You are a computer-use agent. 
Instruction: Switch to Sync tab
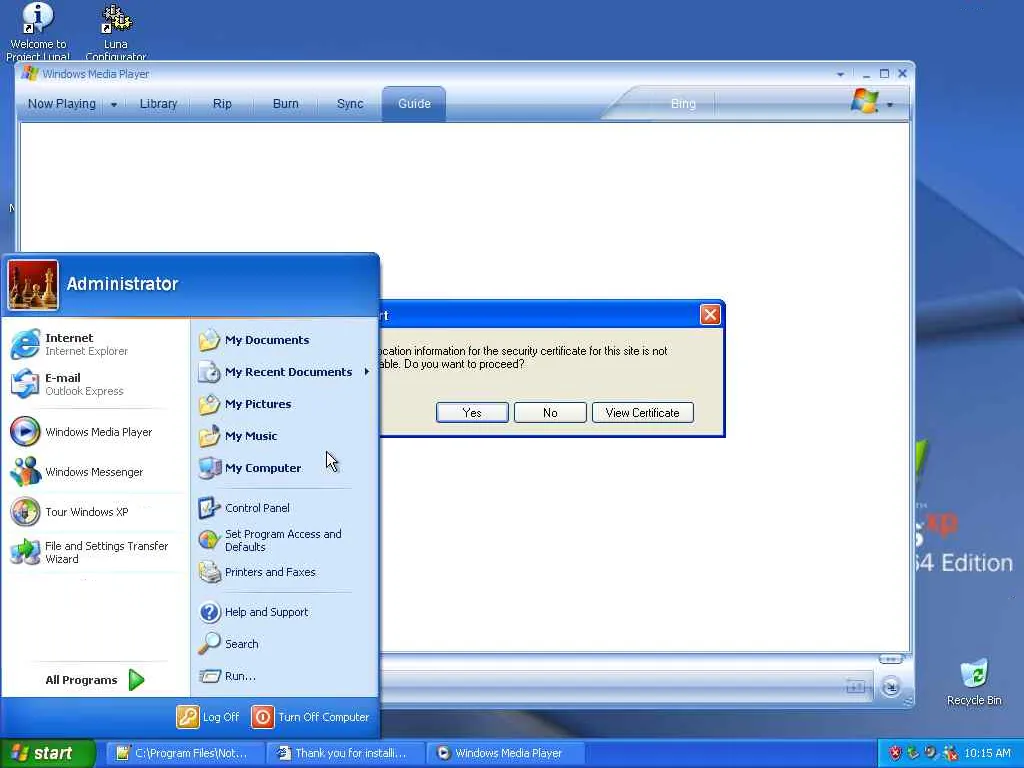click(x=350, y=104)
